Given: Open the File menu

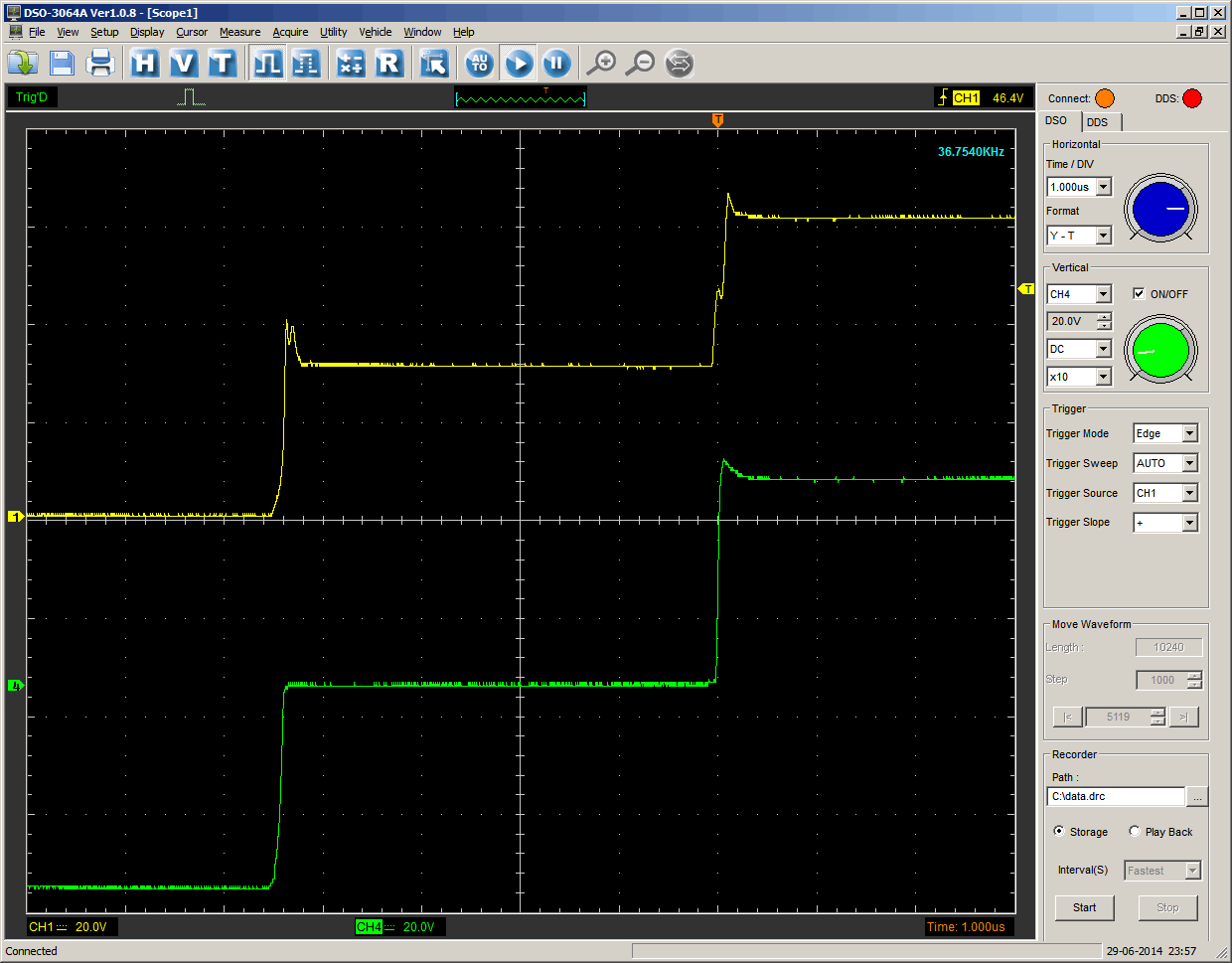Looking at the screenshot, I should (37, 32).
